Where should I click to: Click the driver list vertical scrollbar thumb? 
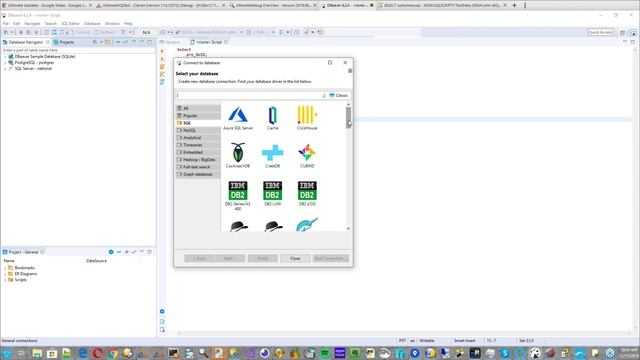coord(348,118)
